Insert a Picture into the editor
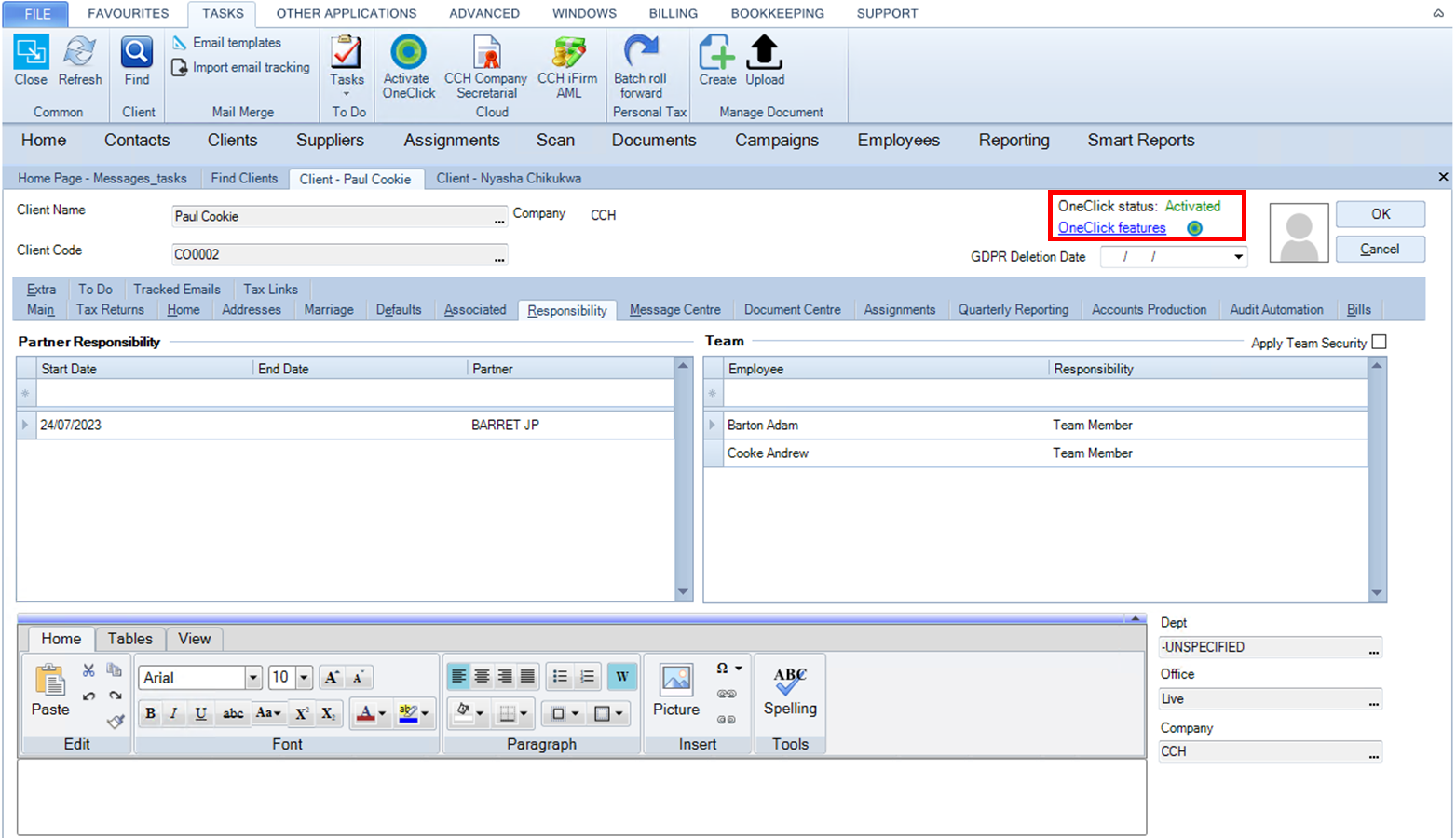 point(676,690)
